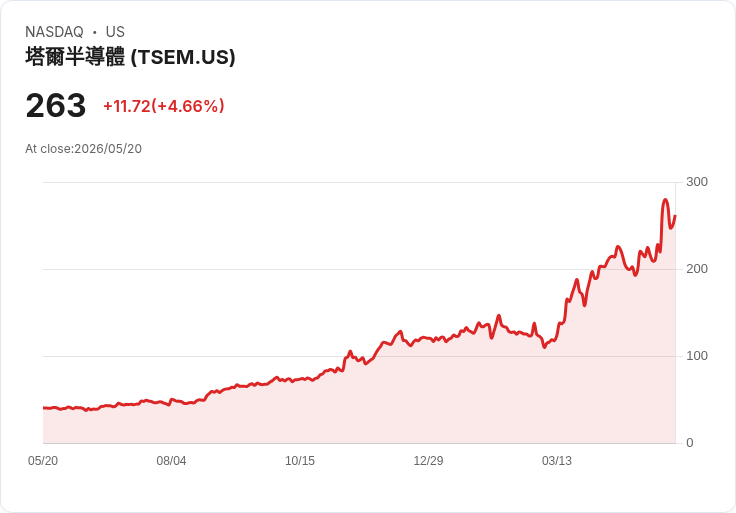Click the NASDAQ exchange label

point(54,32)
